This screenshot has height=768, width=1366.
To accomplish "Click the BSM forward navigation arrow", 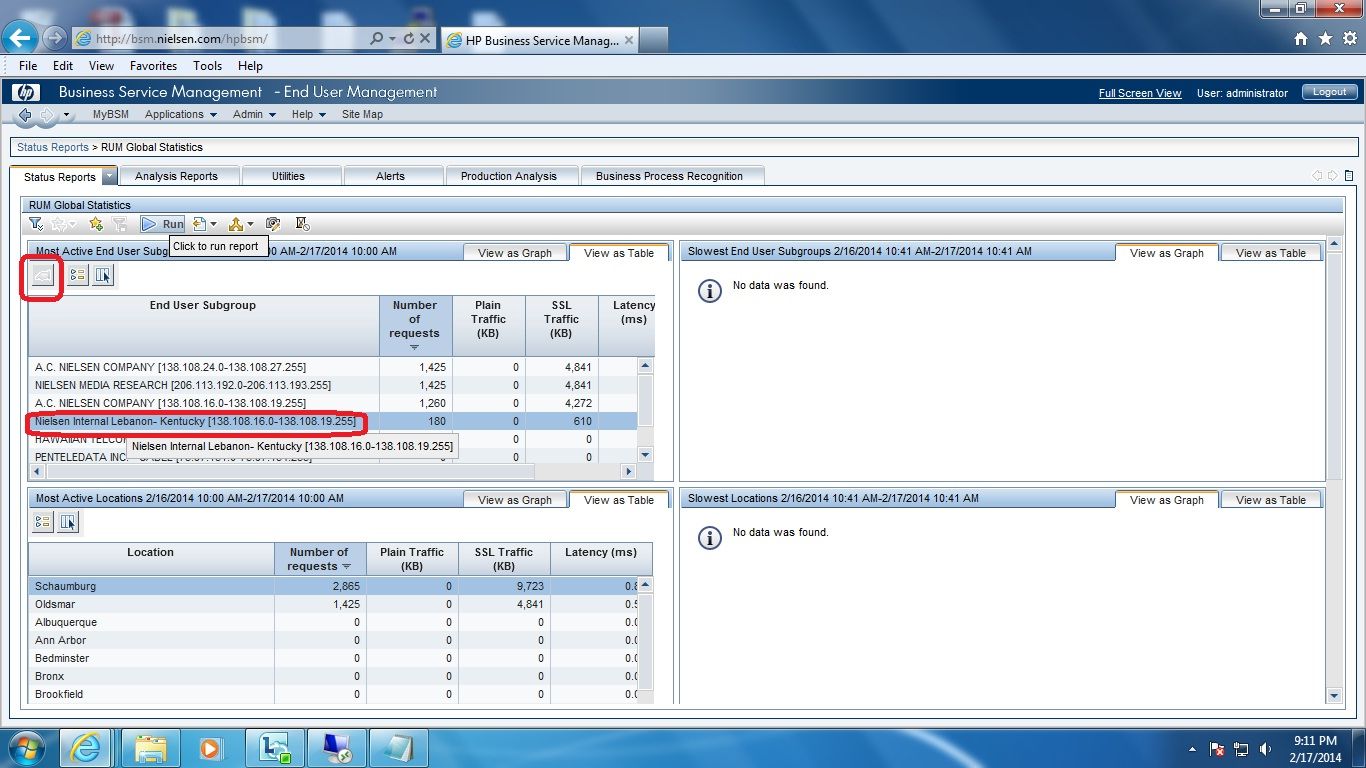I will tap(47, 115).
